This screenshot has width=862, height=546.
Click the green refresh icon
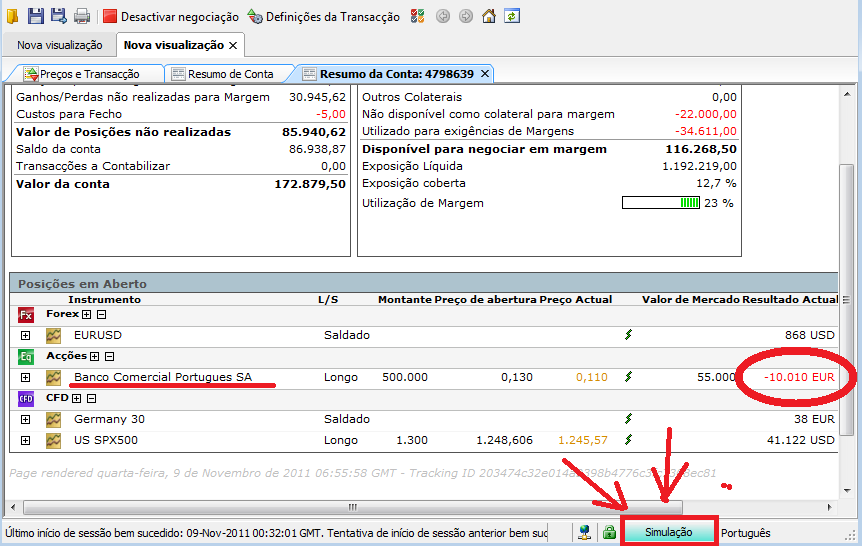(x=512, y=16)
